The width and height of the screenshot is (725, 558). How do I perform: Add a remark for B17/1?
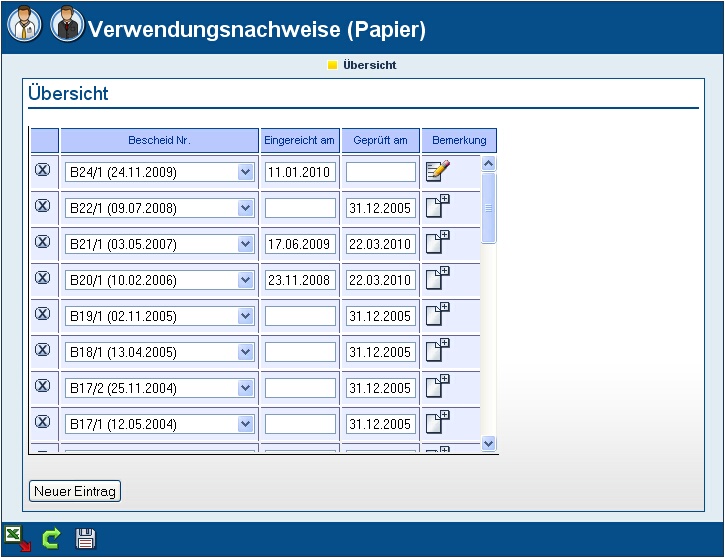pos(437,422)
